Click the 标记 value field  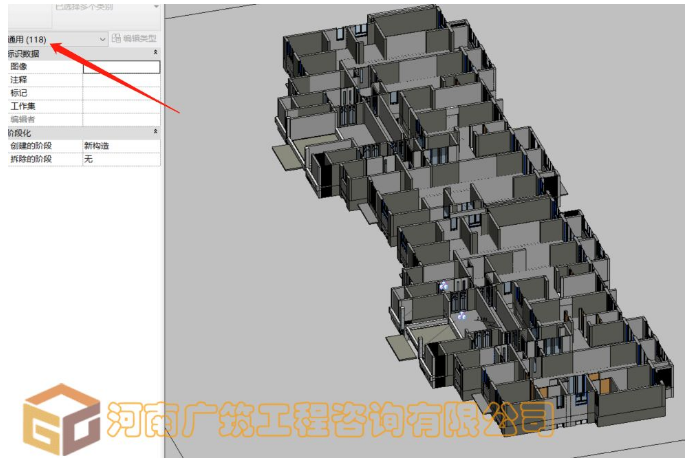tap(122, 93)
